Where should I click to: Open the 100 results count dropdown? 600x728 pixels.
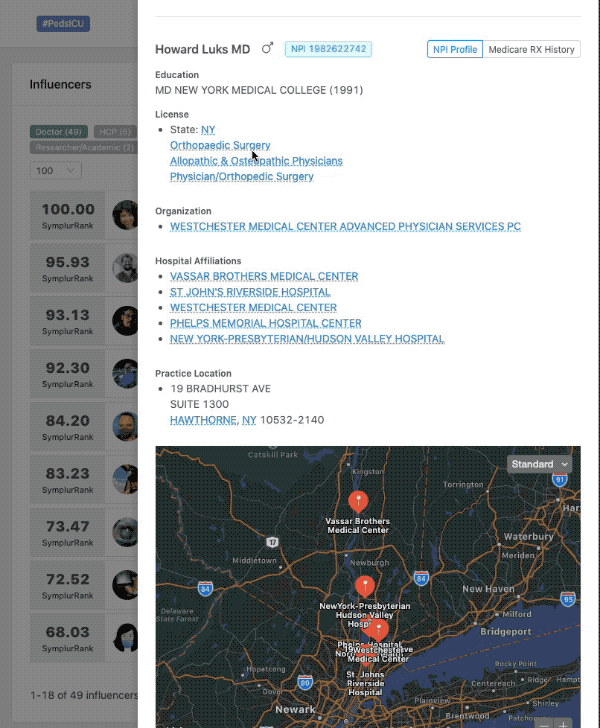coord(56,170)
